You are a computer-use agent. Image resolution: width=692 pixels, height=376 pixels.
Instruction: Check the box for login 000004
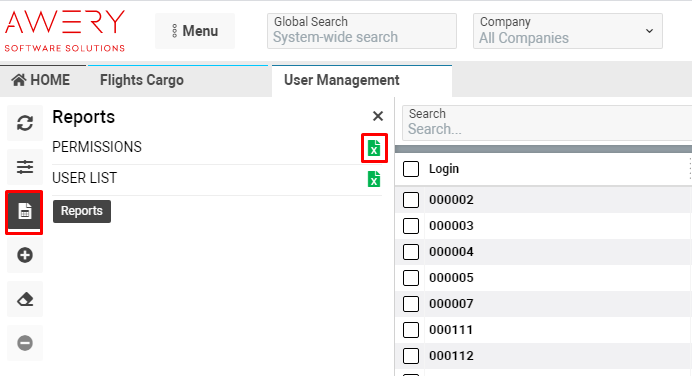(x=411, y=252)
